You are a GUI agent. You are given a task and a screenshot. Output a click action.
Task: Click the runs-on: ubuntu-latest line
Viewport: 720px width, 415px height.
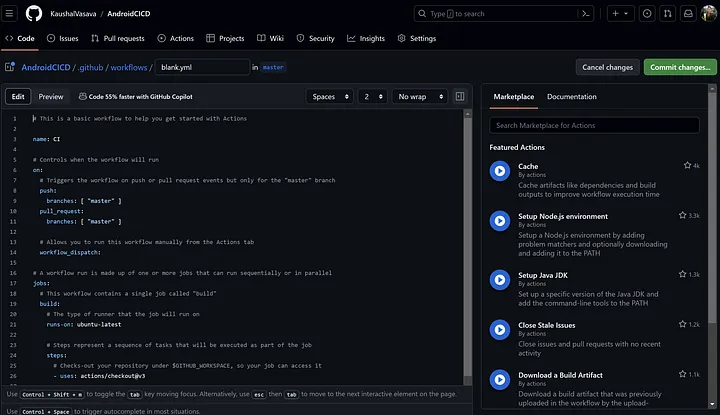(x=84, y=324)
